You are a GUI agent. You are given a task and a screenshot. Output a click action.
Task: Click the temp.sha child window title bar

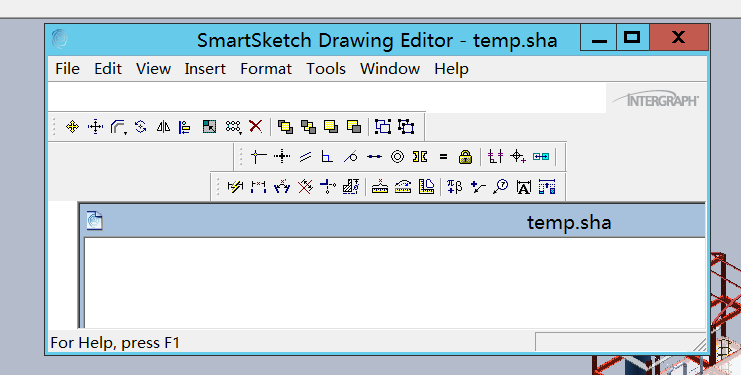pos(392,221)
